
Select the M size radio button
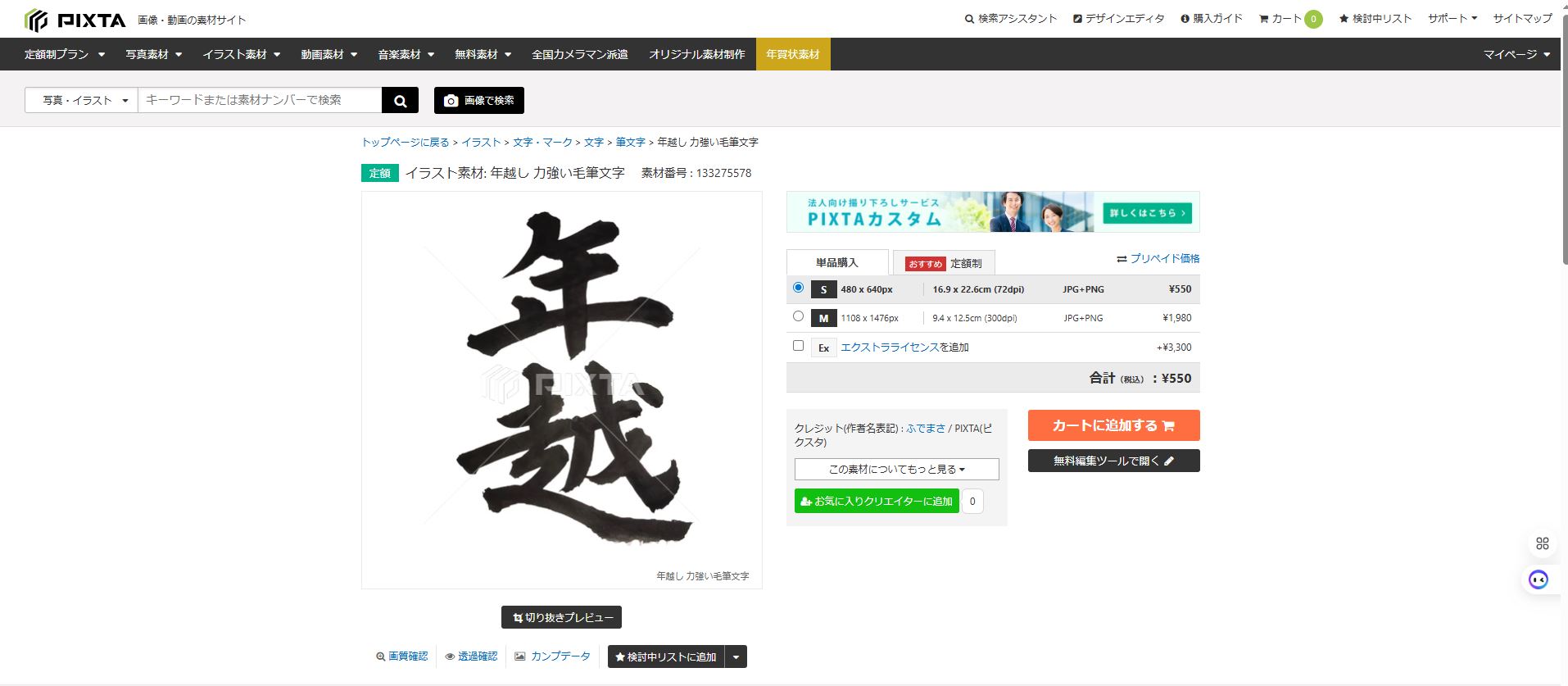click(798, 316)
